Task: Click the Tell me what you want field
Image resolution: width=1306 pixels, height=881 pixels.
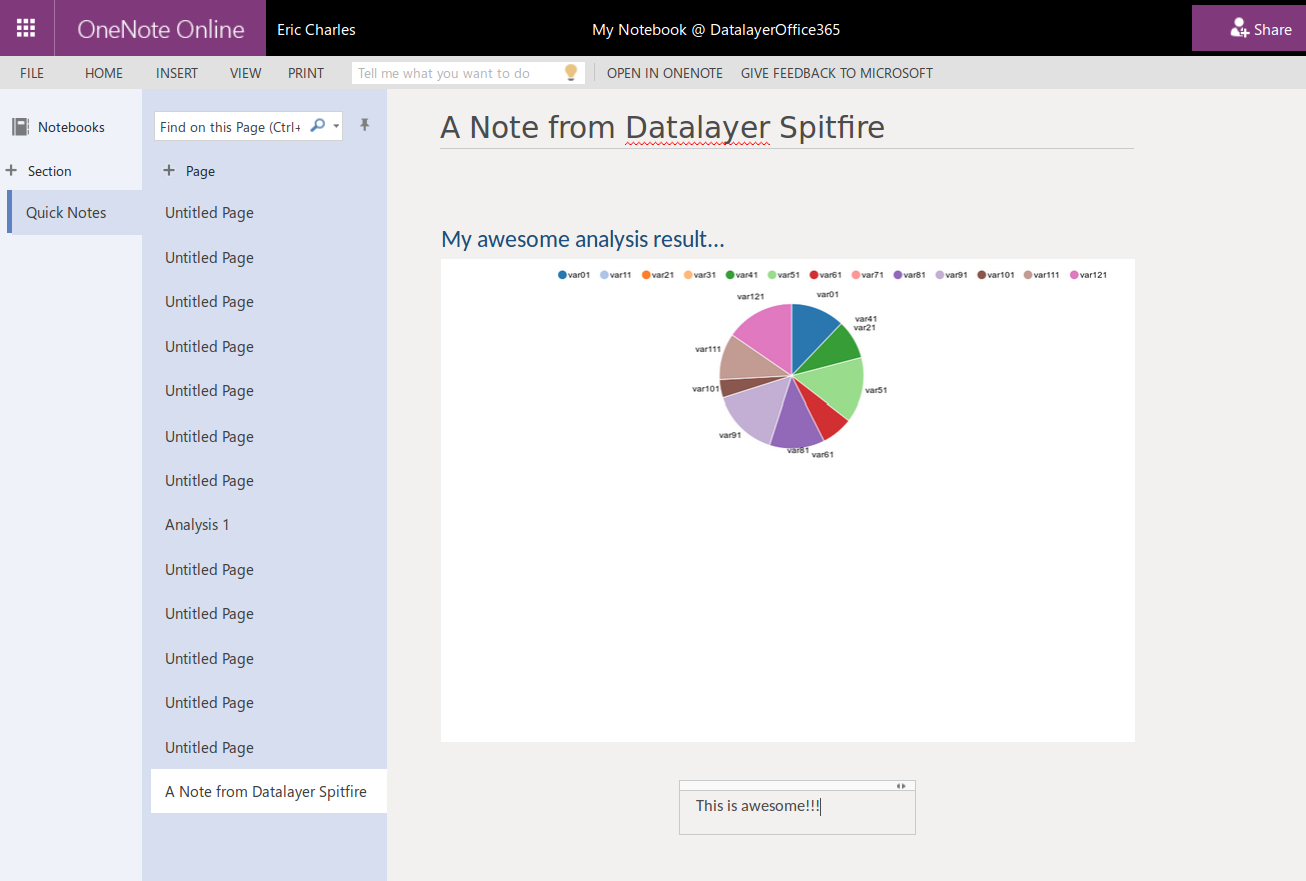Action: (458, 73)
